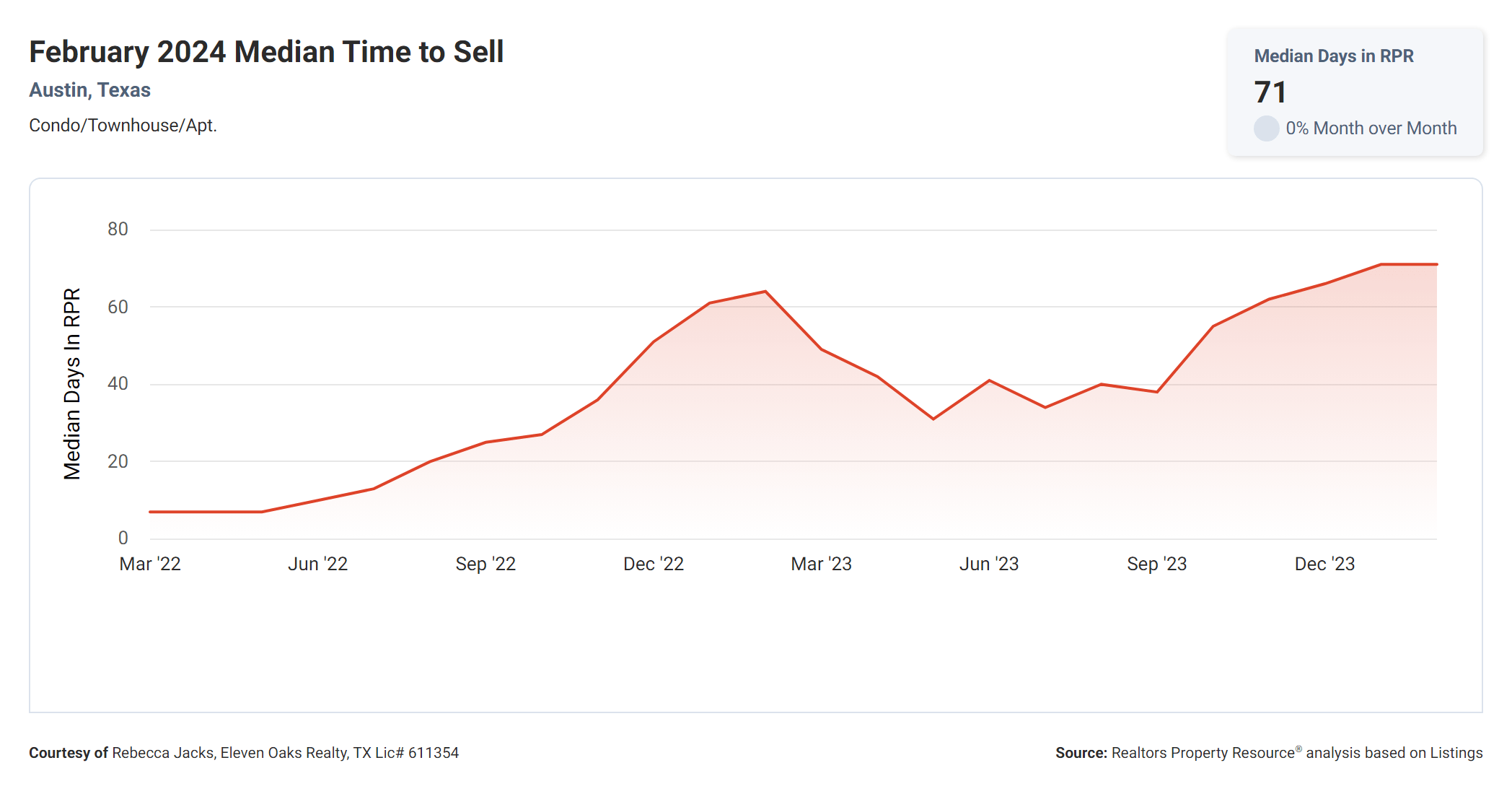Click the Median Days in RPR card heading
Screen dimensions: 1512x794
pos(1333,56)
